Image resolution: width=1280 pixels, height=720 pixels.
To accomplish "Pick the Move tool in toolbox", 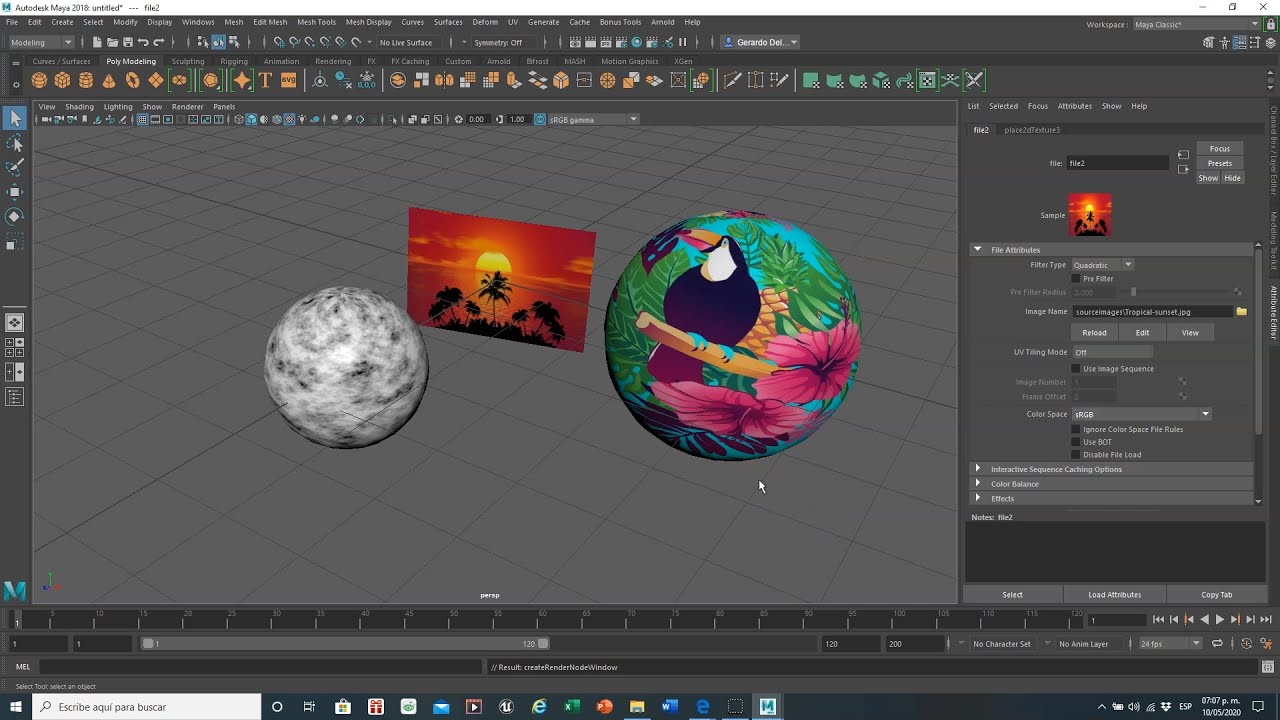I will point(15,191).
